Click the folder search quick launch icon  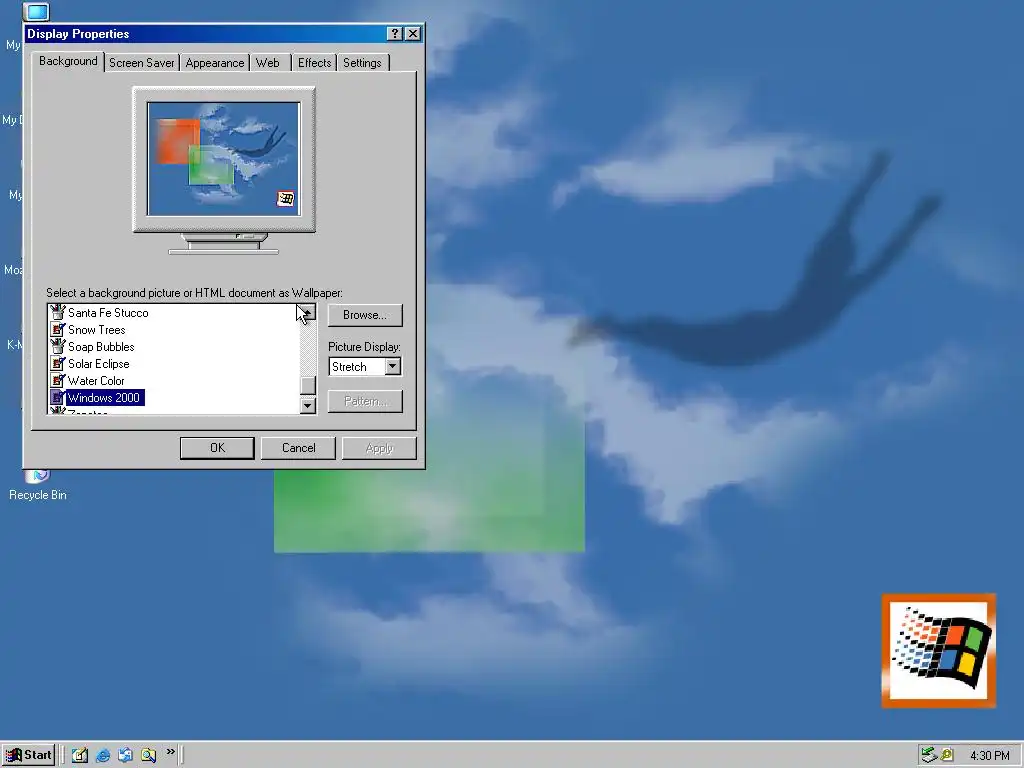148,755
